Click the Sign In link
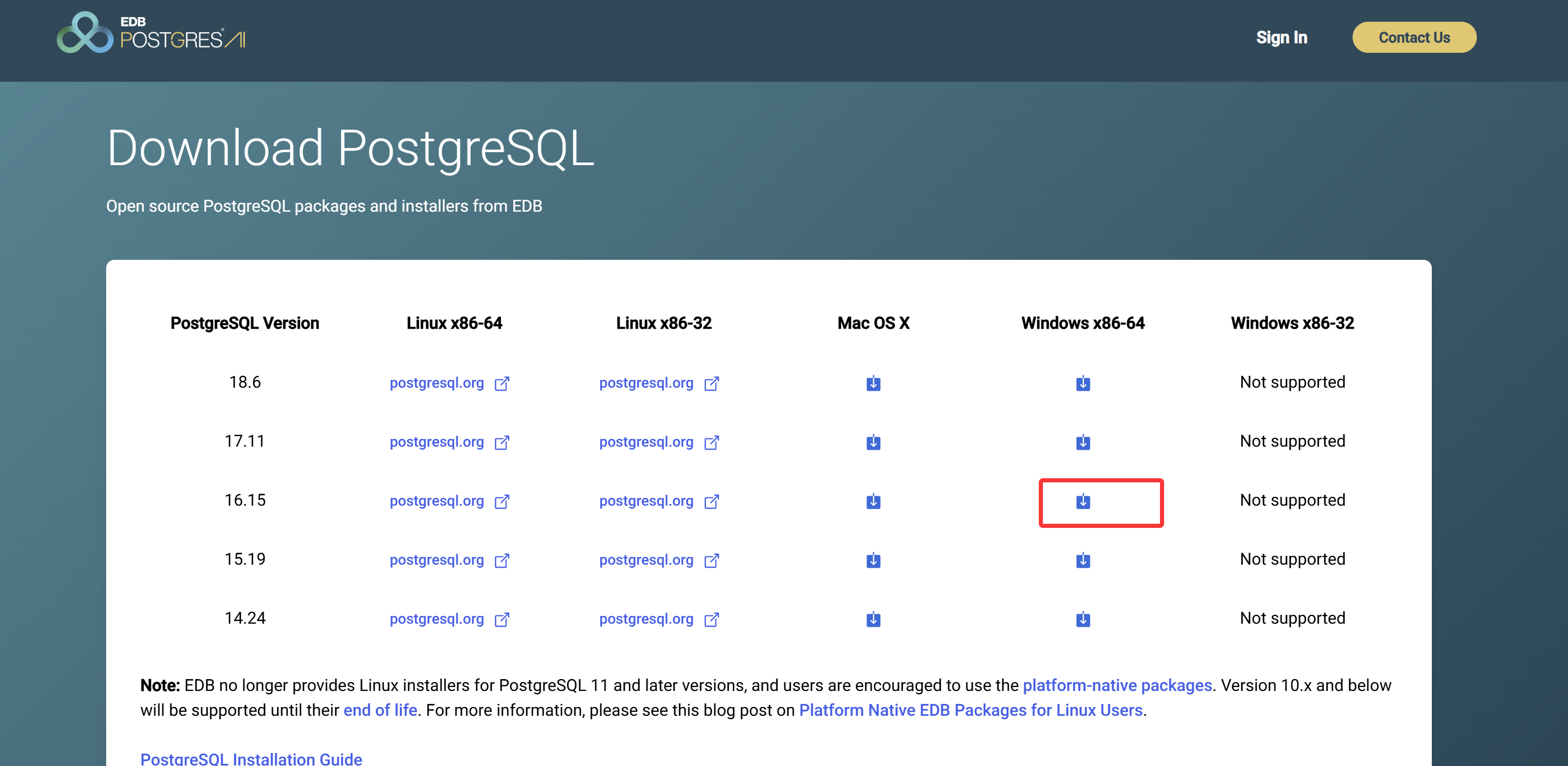The height and width of the screenshot is (766, 1568). [x=1281, y=38]
